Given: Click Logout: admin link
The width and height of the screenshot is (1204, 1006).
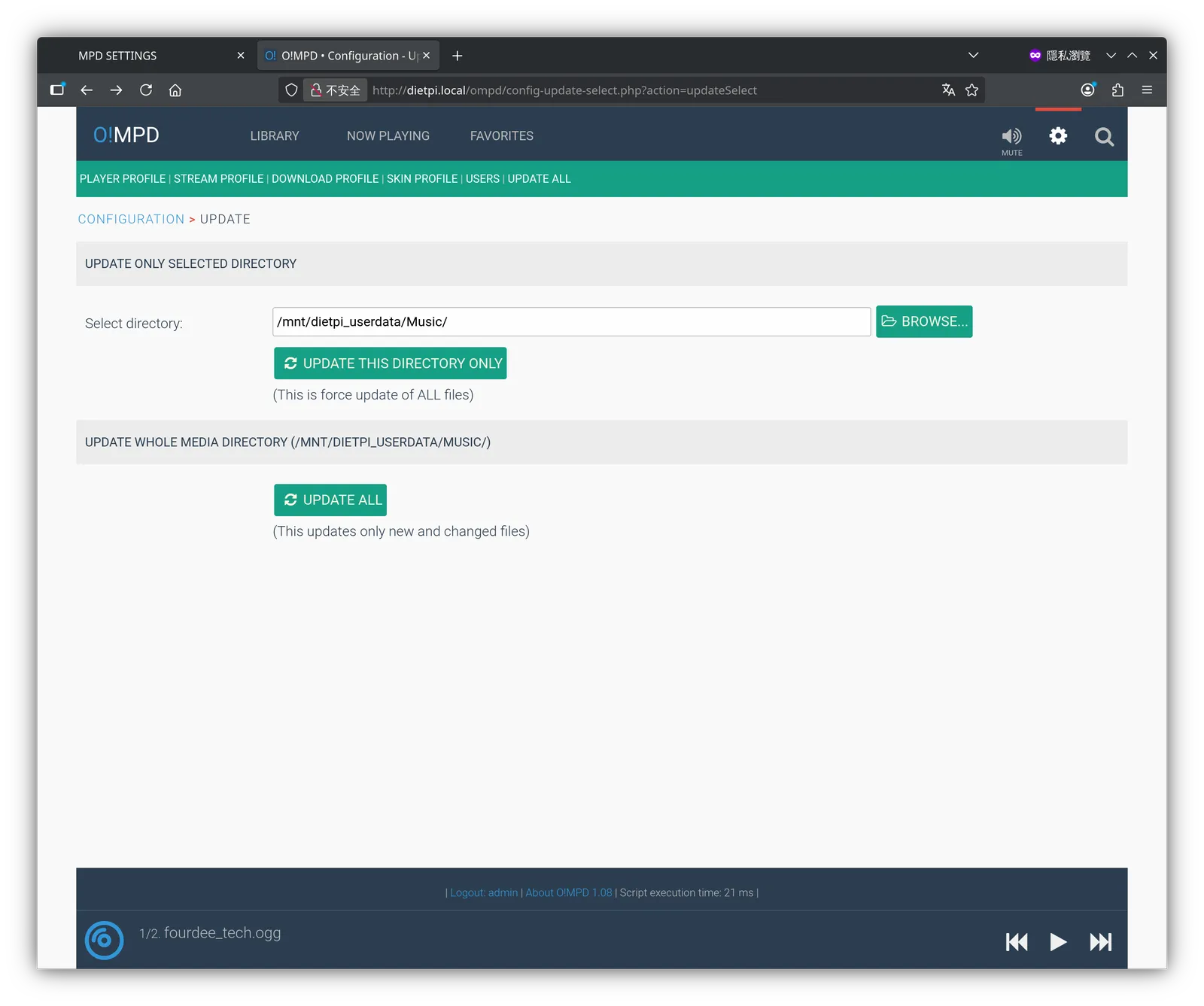Looking at the screenshot, I should (484, 893).
